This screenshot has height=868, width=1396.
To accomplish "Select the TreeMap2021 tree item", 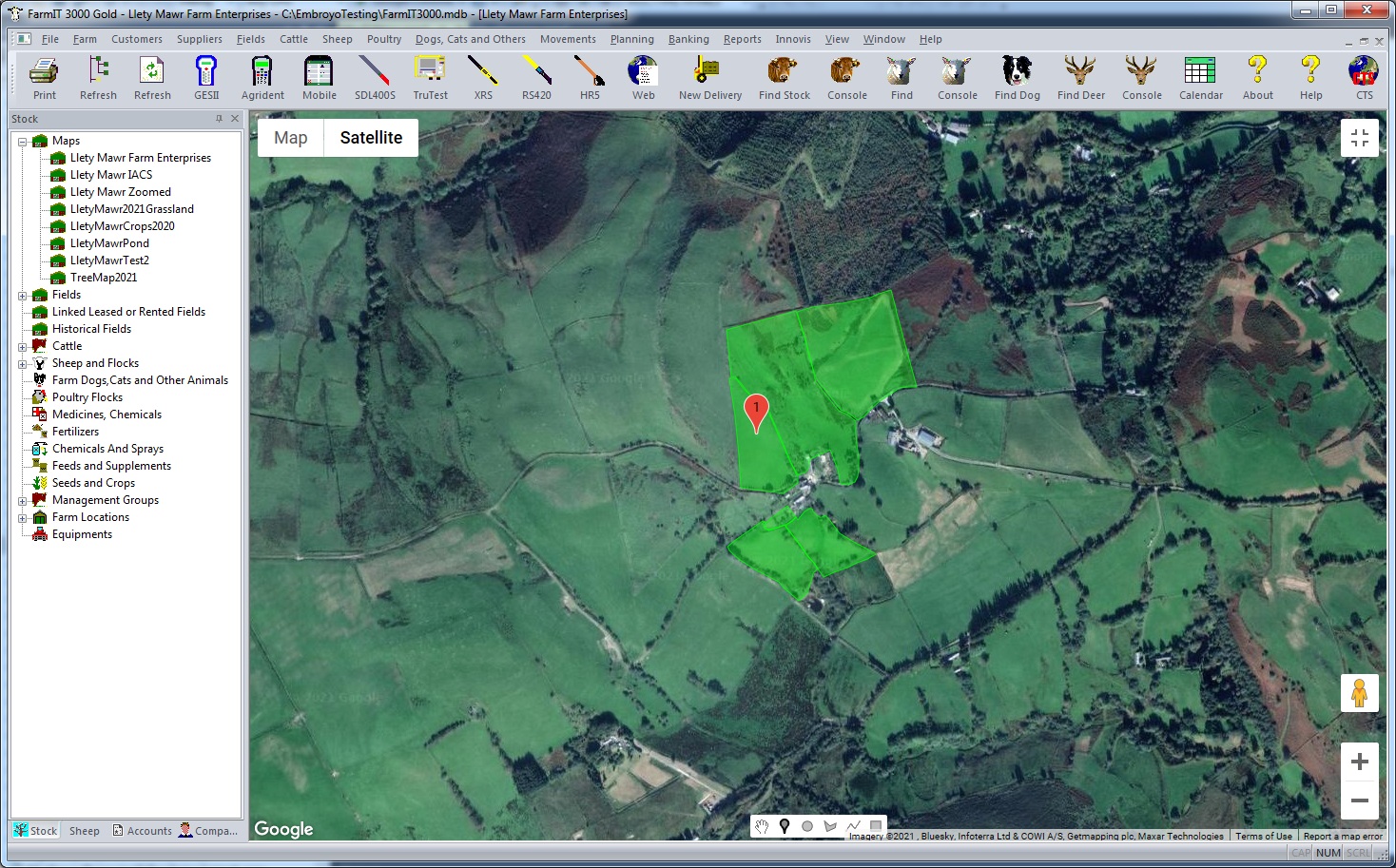I will click(103, 278).
